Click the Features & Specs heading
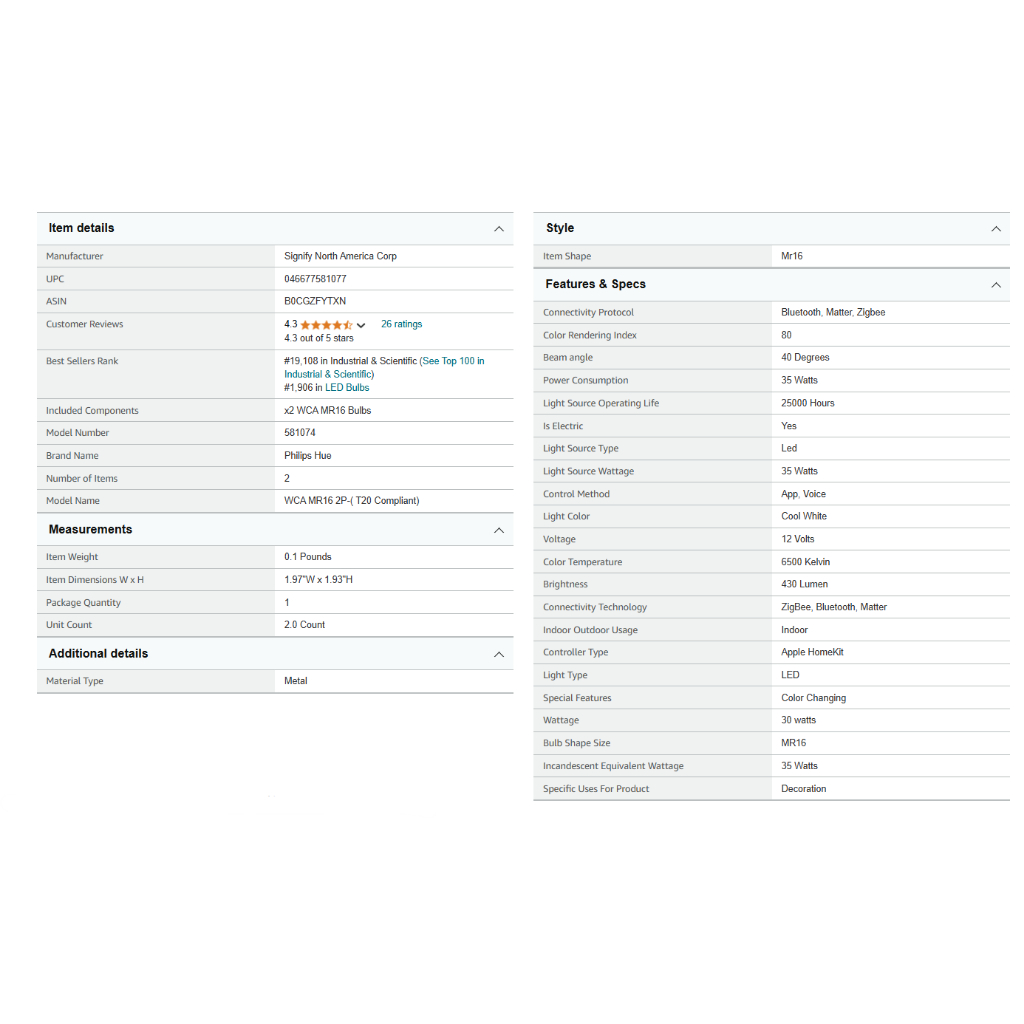This screenshot has height=1024, width=1024. tap(595, 284)
